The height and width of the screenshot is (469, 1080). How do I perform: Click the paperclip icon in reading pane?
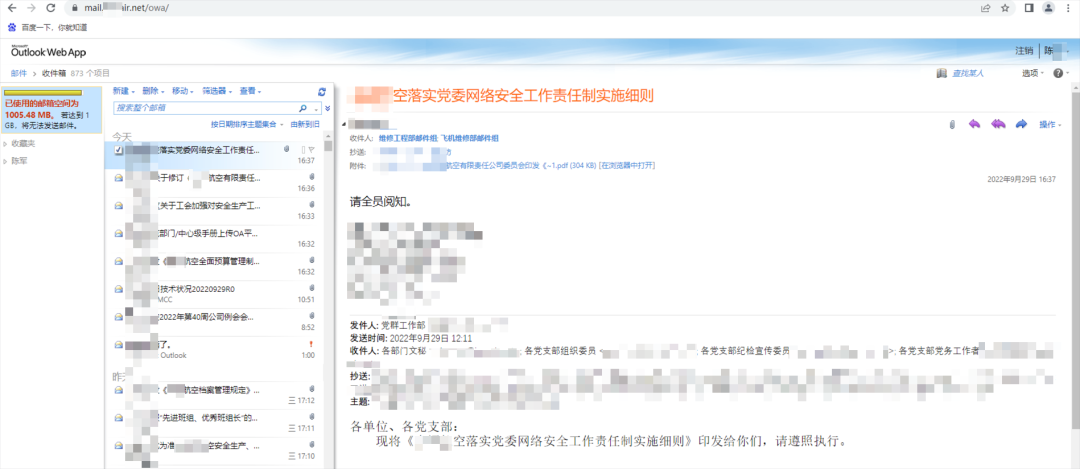[952, 125]
